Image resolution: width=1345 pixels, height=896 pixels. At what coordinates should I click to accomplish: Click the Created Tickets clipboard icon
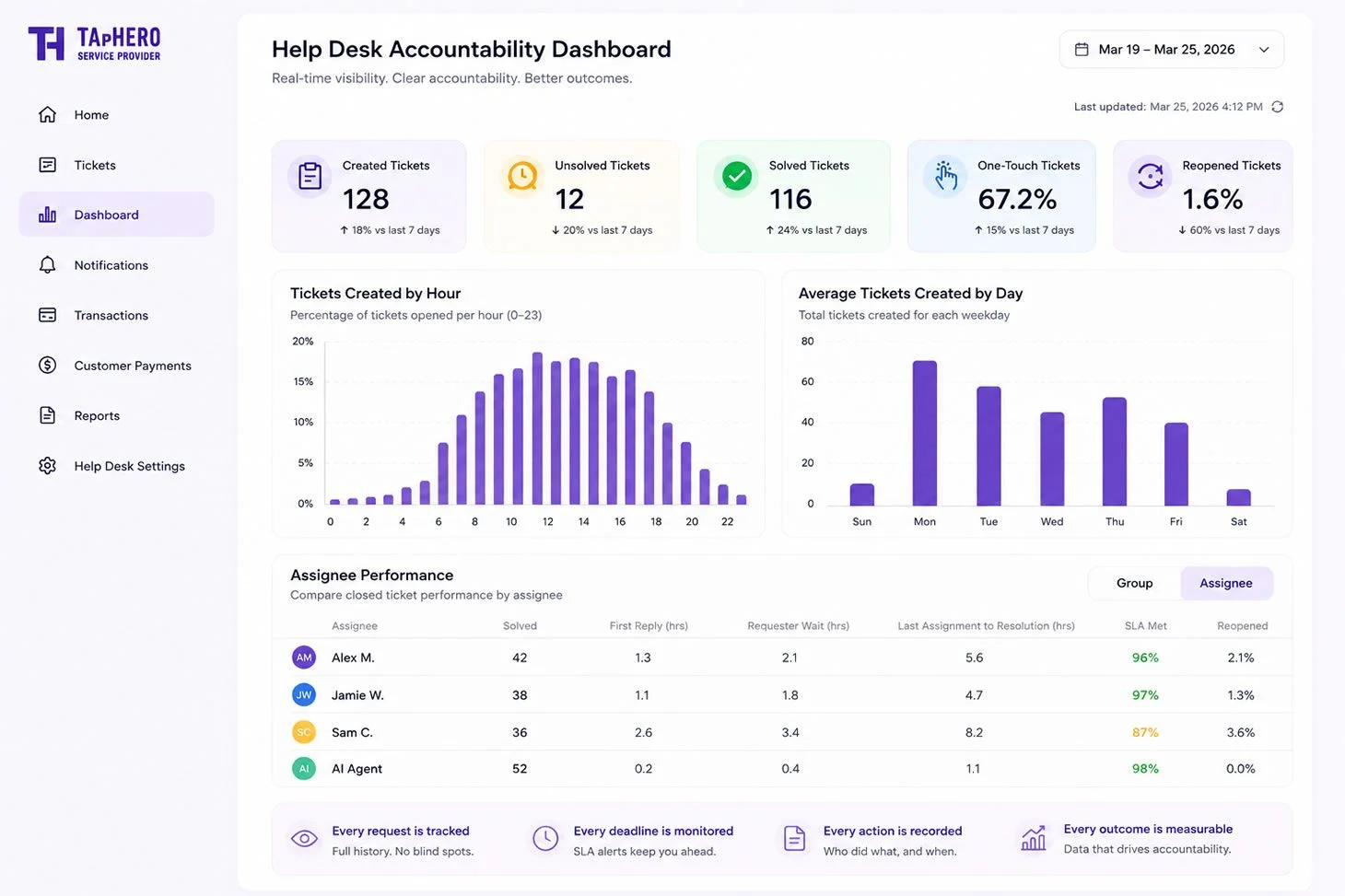pos(310,176)
